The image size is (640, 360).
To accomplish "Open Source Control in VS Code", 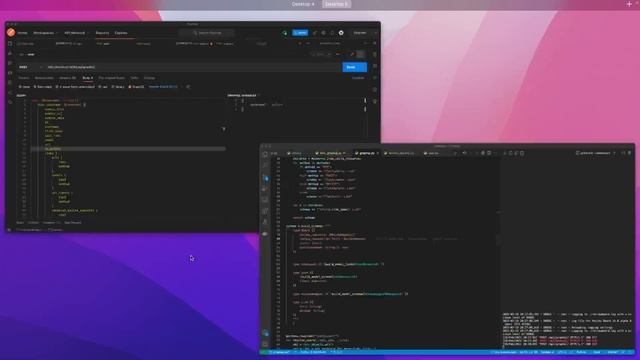I will [x=265, y=178].
